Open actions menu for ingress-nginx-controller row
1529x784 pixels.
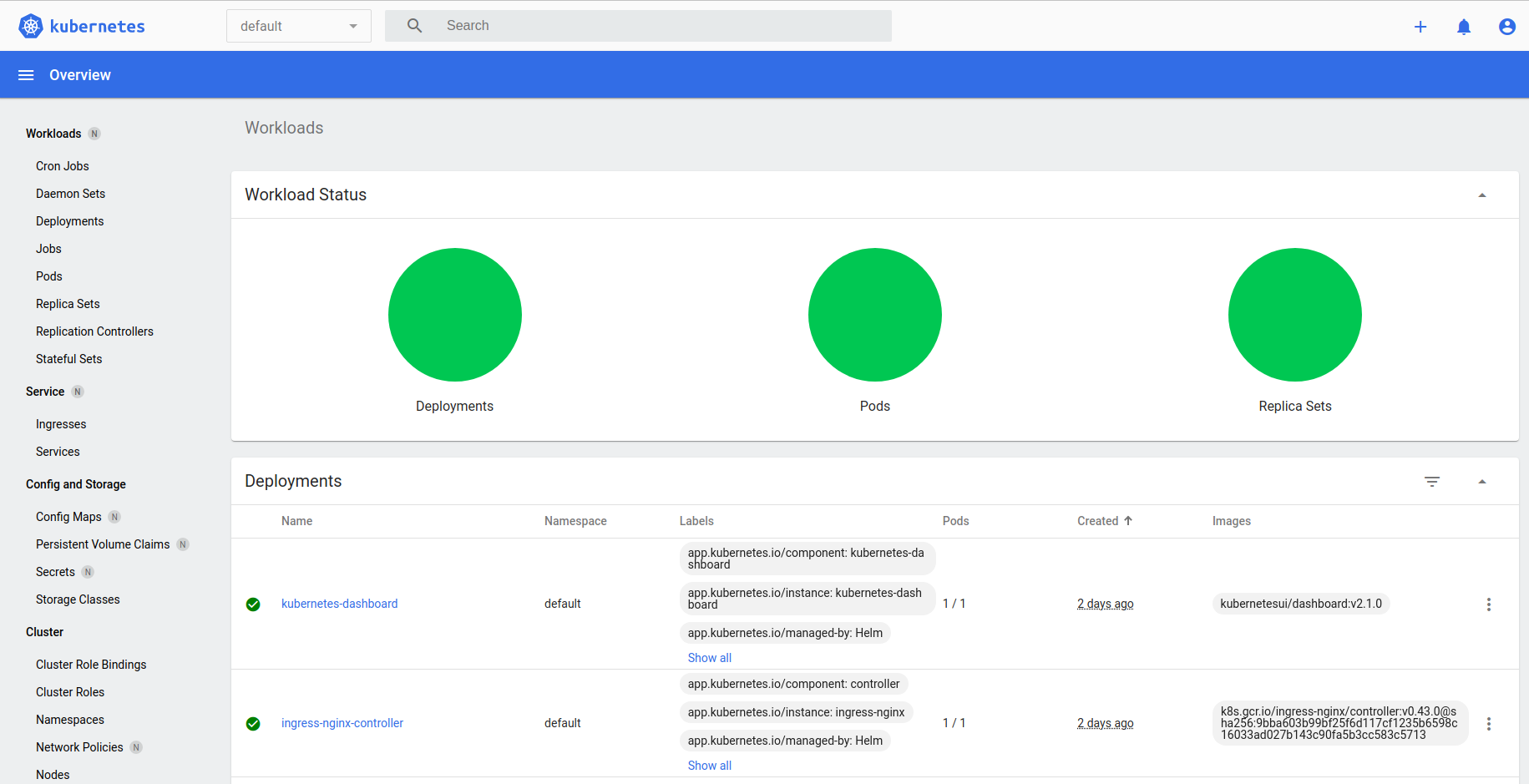(1488, 724)
